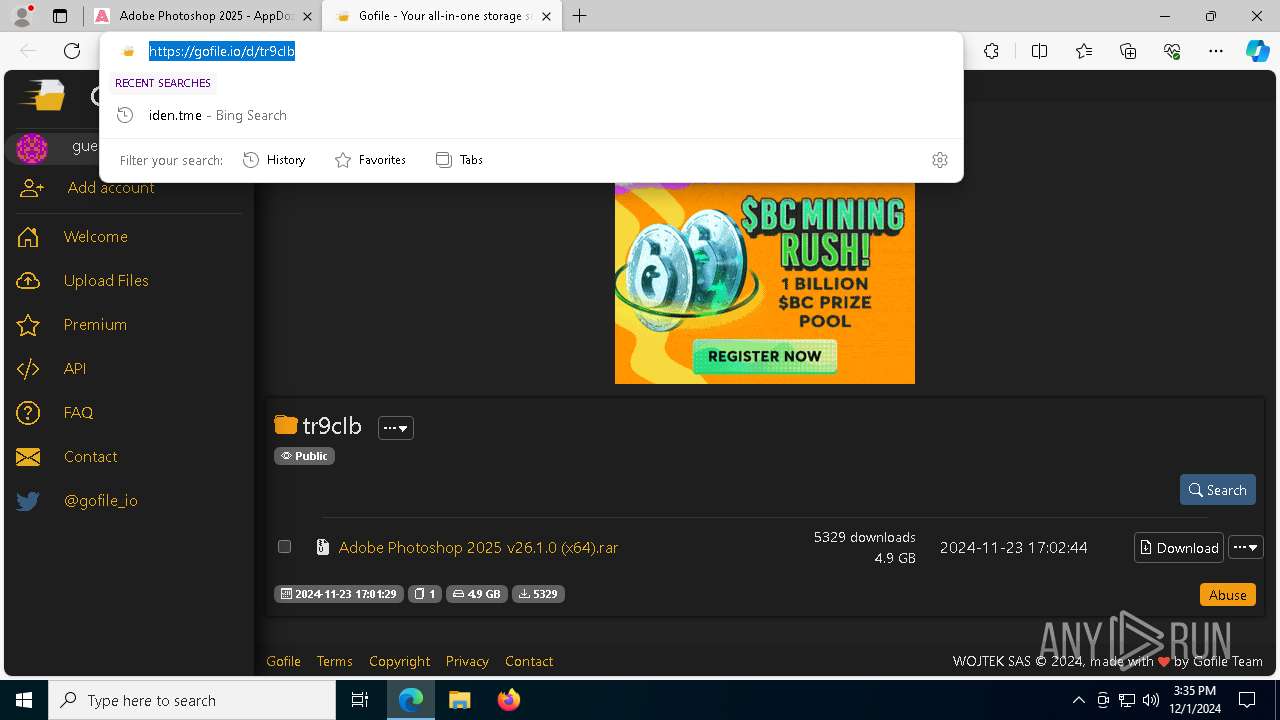Switch to the Gofile storage tab
The image size is (1280, 720).
click(x=440, y=16)
